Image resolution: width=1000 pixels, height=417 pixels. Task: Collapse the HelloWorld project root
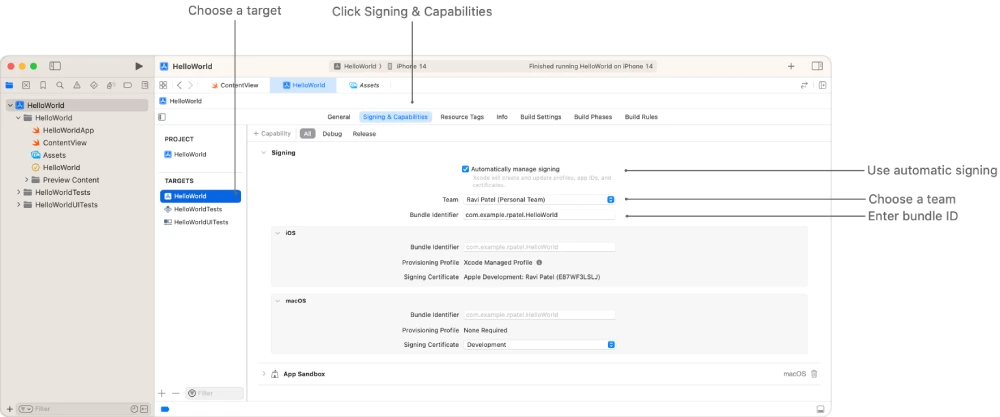pyautogui.click(x=11, y=105)
